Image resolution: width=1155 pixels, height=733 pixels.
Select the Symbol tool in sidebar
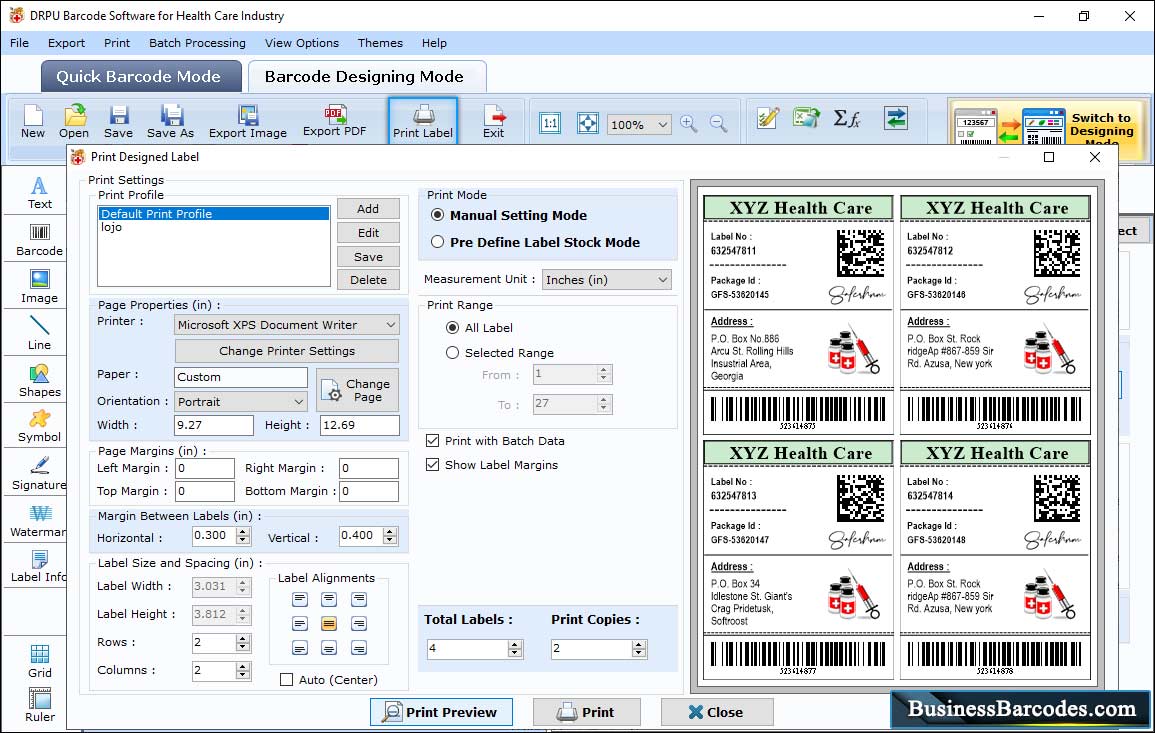point(39,427)
